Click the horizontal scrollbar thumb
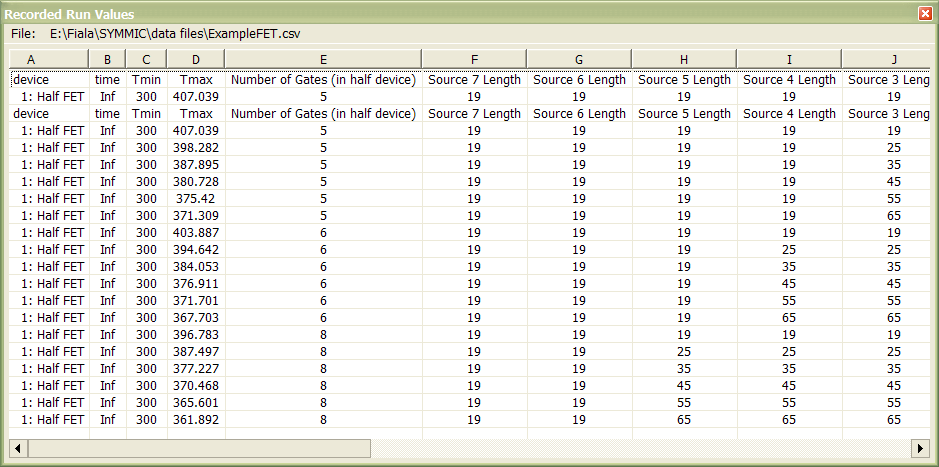 199,448
